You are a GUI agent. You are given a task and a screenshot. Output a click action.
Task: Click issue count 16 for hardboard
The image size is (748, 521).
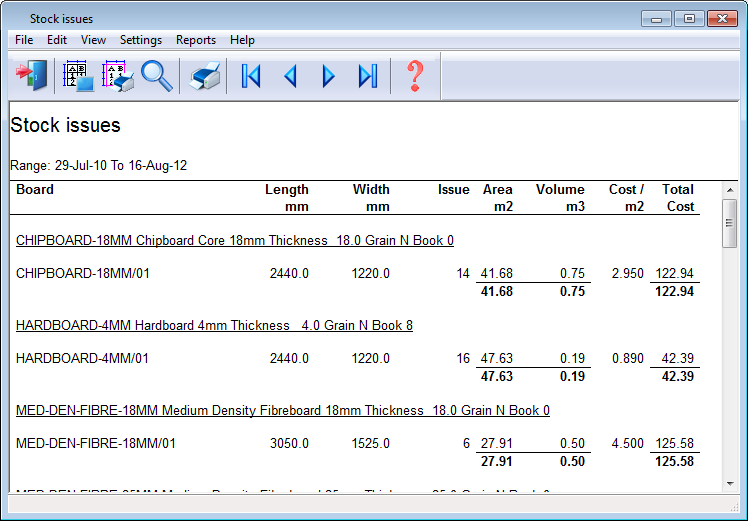[463, 358]
